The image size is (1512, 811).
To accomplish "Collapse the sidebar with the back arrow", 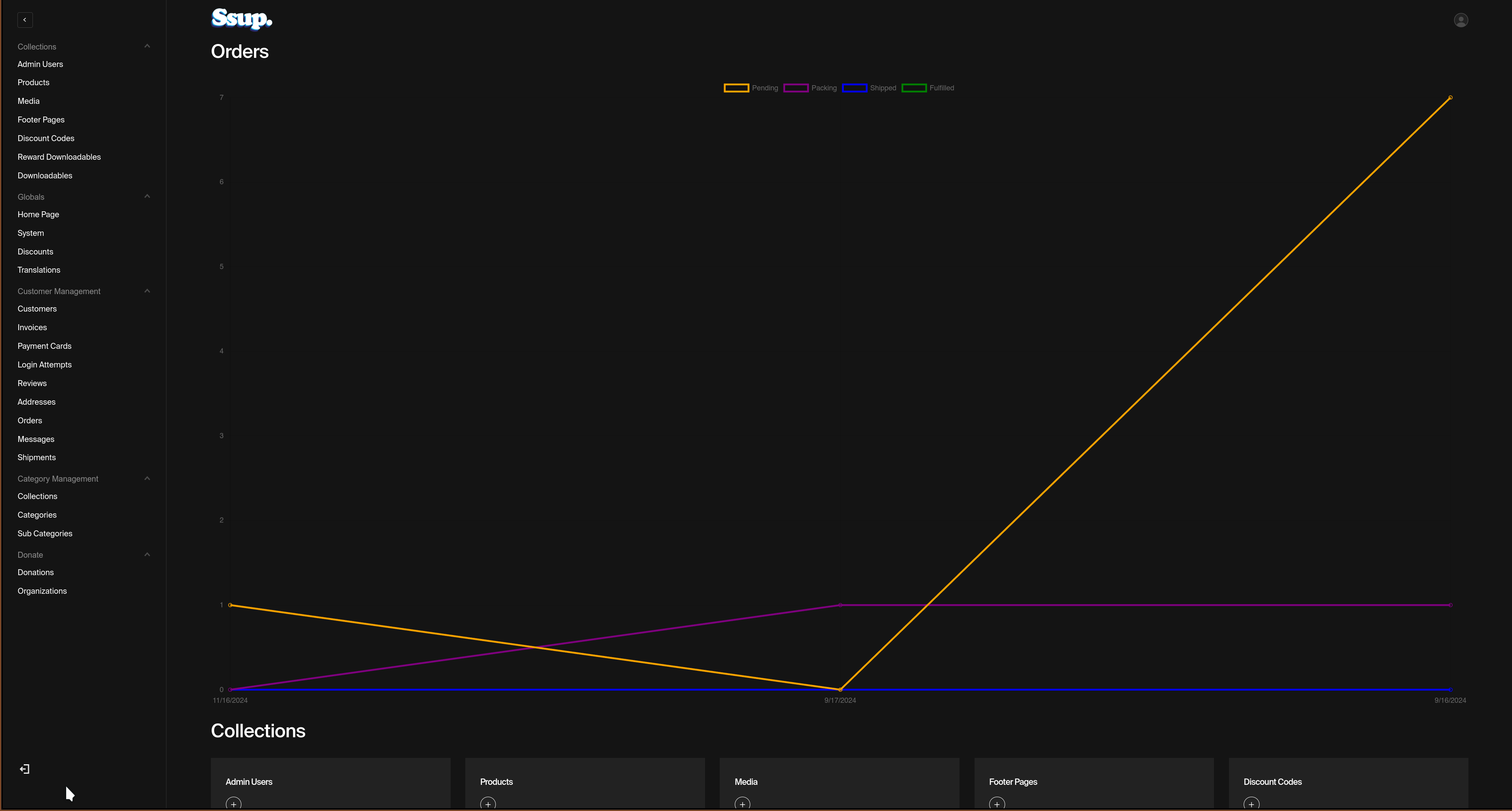I will tap(25, 20).
